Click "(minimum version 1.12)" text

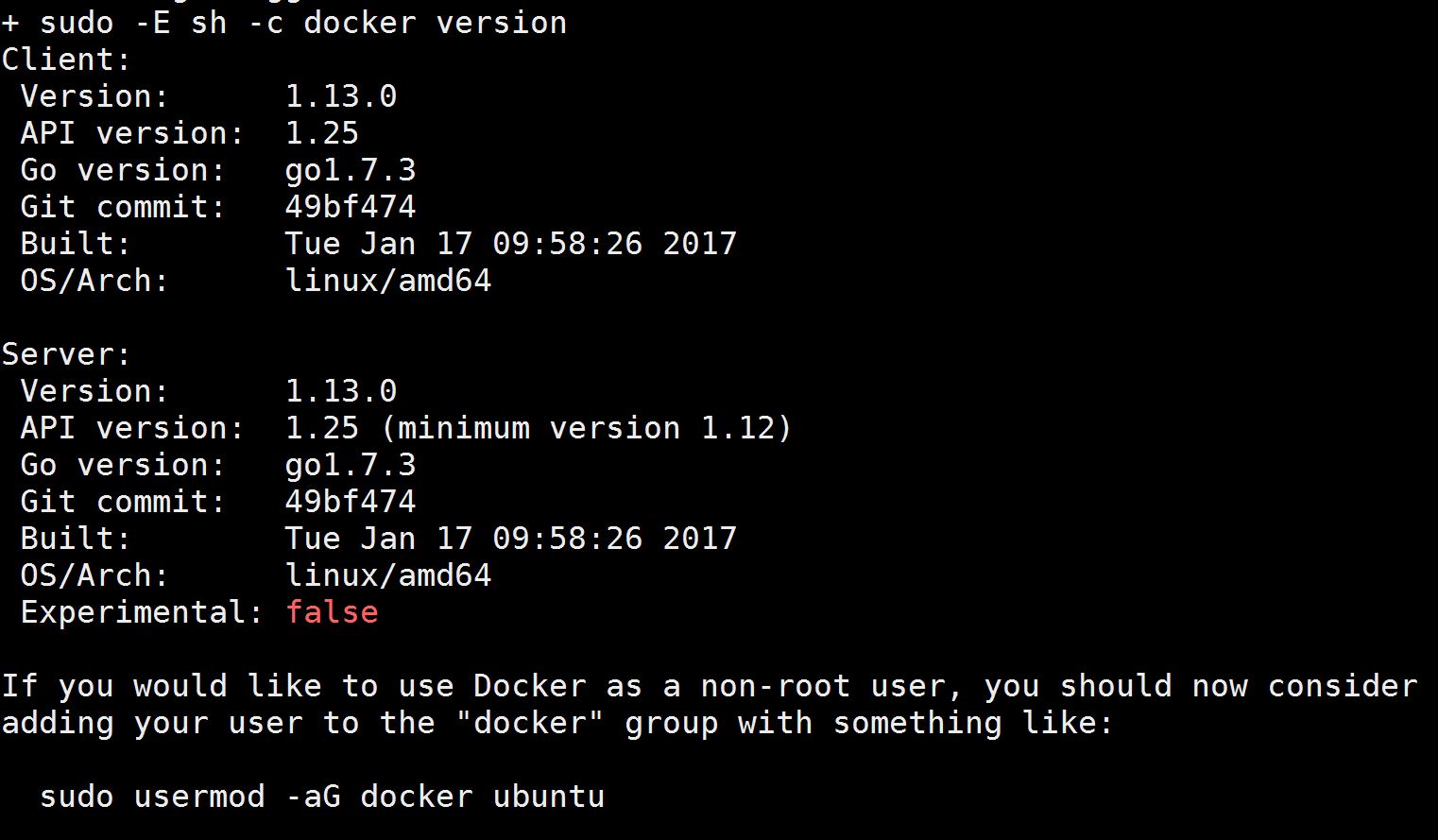586,428
